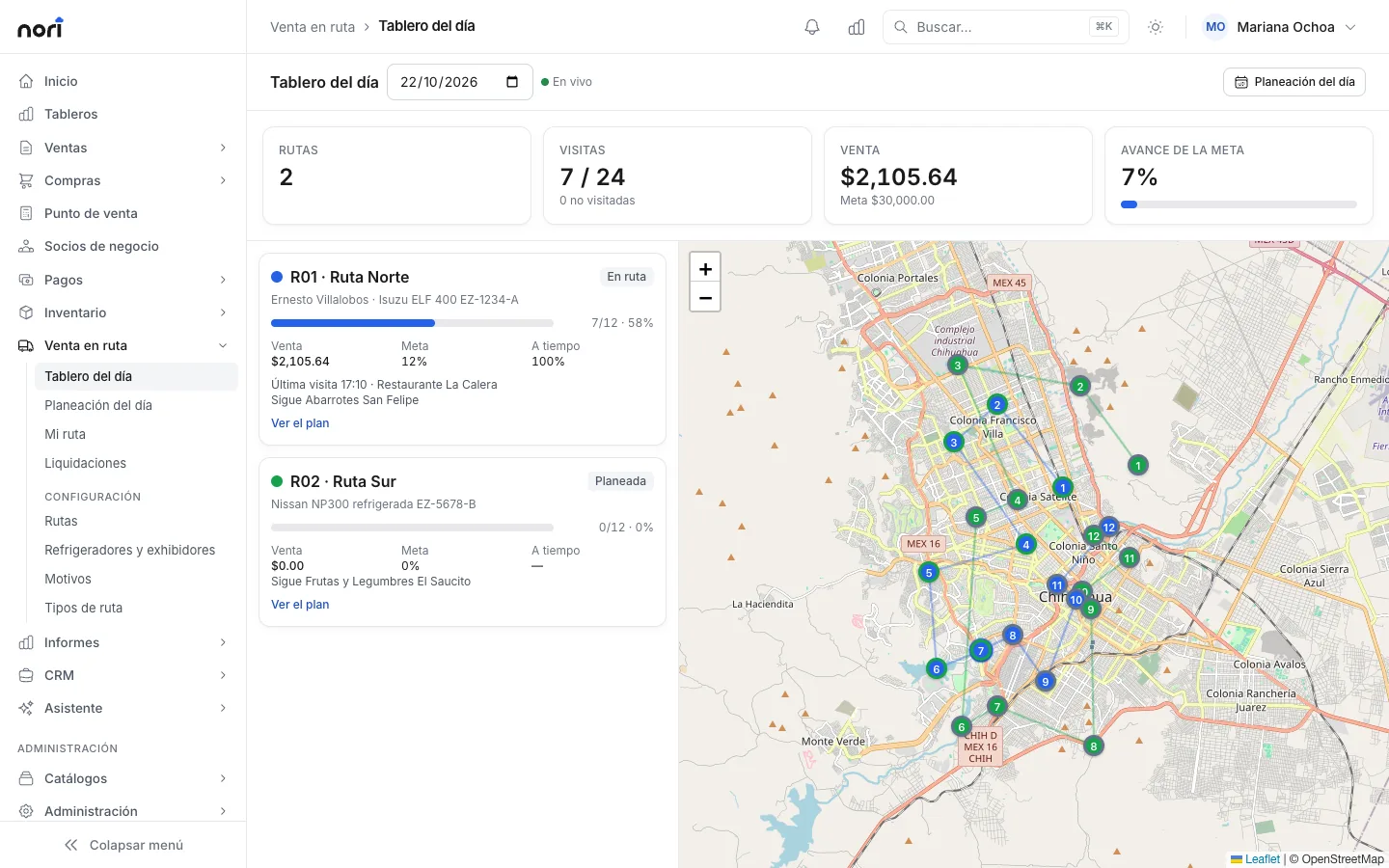The height and width of the screenshot is (868, 1389).
Task: Open the bar chart icon in the header
Action: (857, 27)
